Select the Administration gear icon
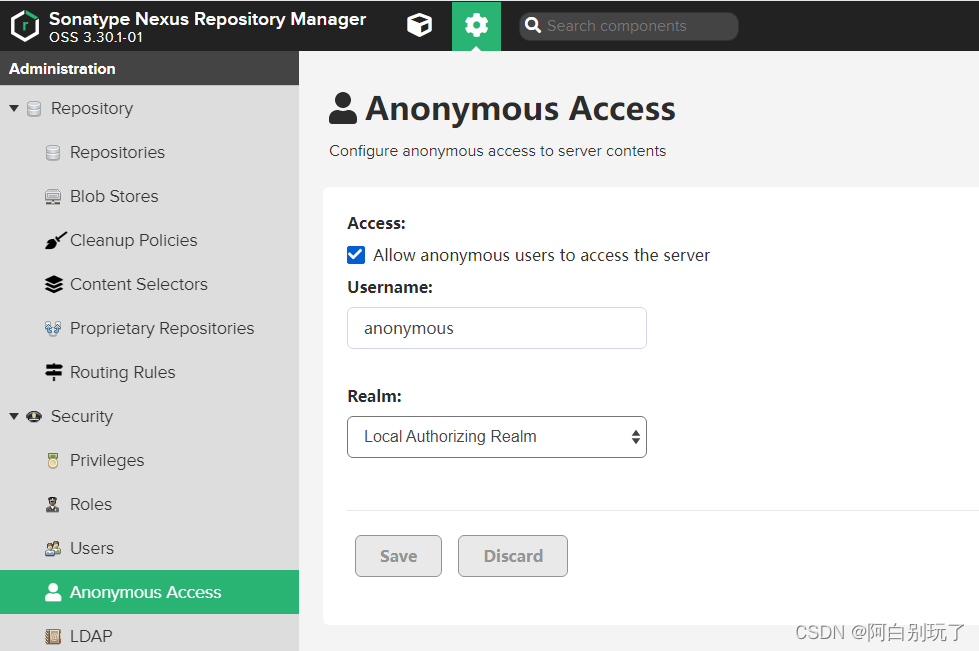The width and height of the screenshot is (979, 651). (x=476, y=25)
